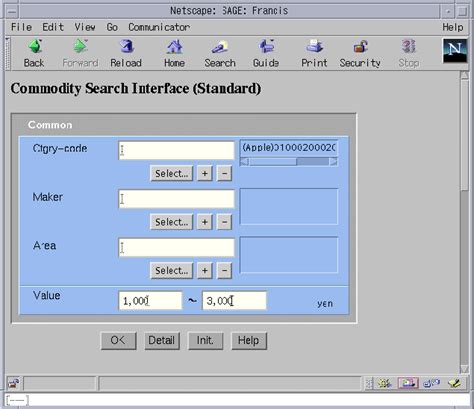Viewport: 474px width, 409px height.
Task: Click the Commodity Search Interface heading
Action: pyautogui.click(x=136, y=88)
